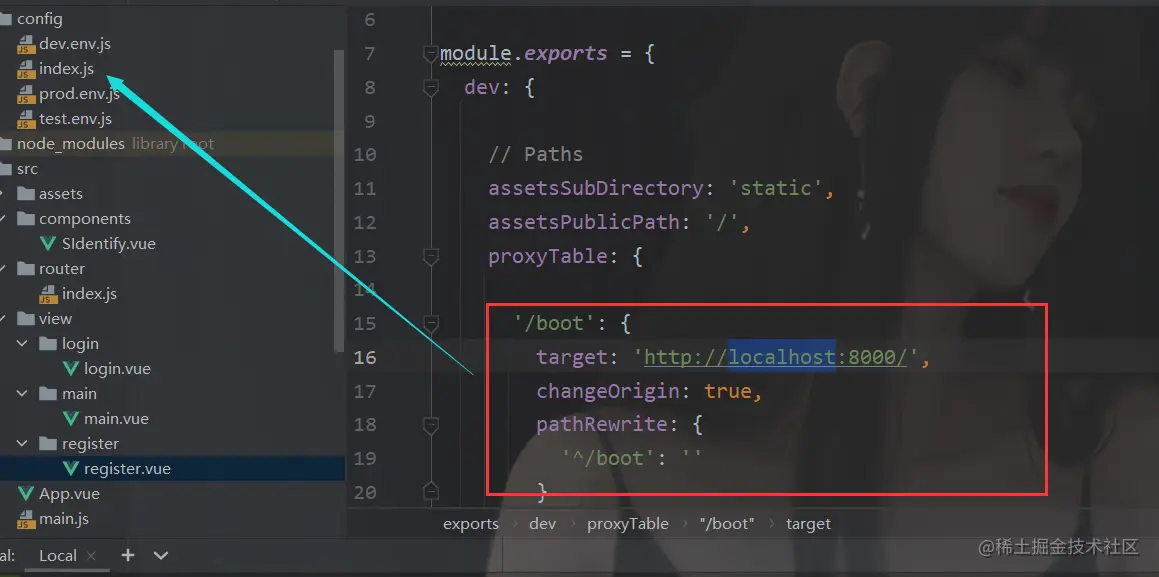This screenshot has height=577, width=1159.
Task: Click the target property on line 16
Action: click(572, 358)
